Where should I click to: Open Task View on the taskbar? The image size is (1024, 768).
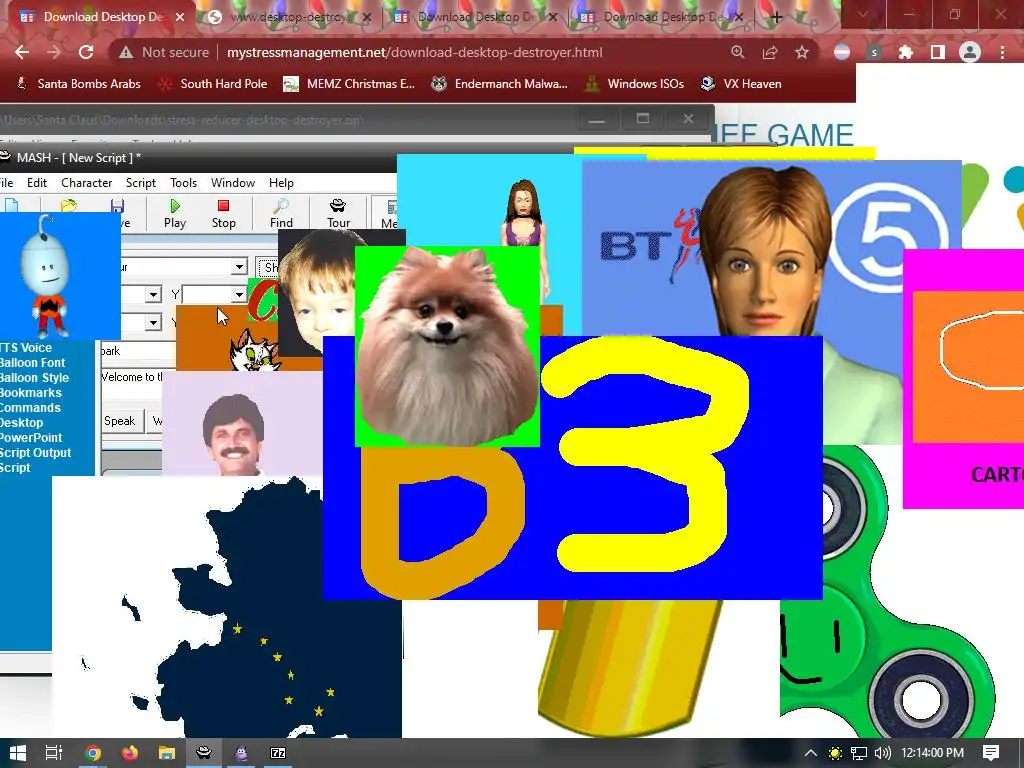click(54, 753)
